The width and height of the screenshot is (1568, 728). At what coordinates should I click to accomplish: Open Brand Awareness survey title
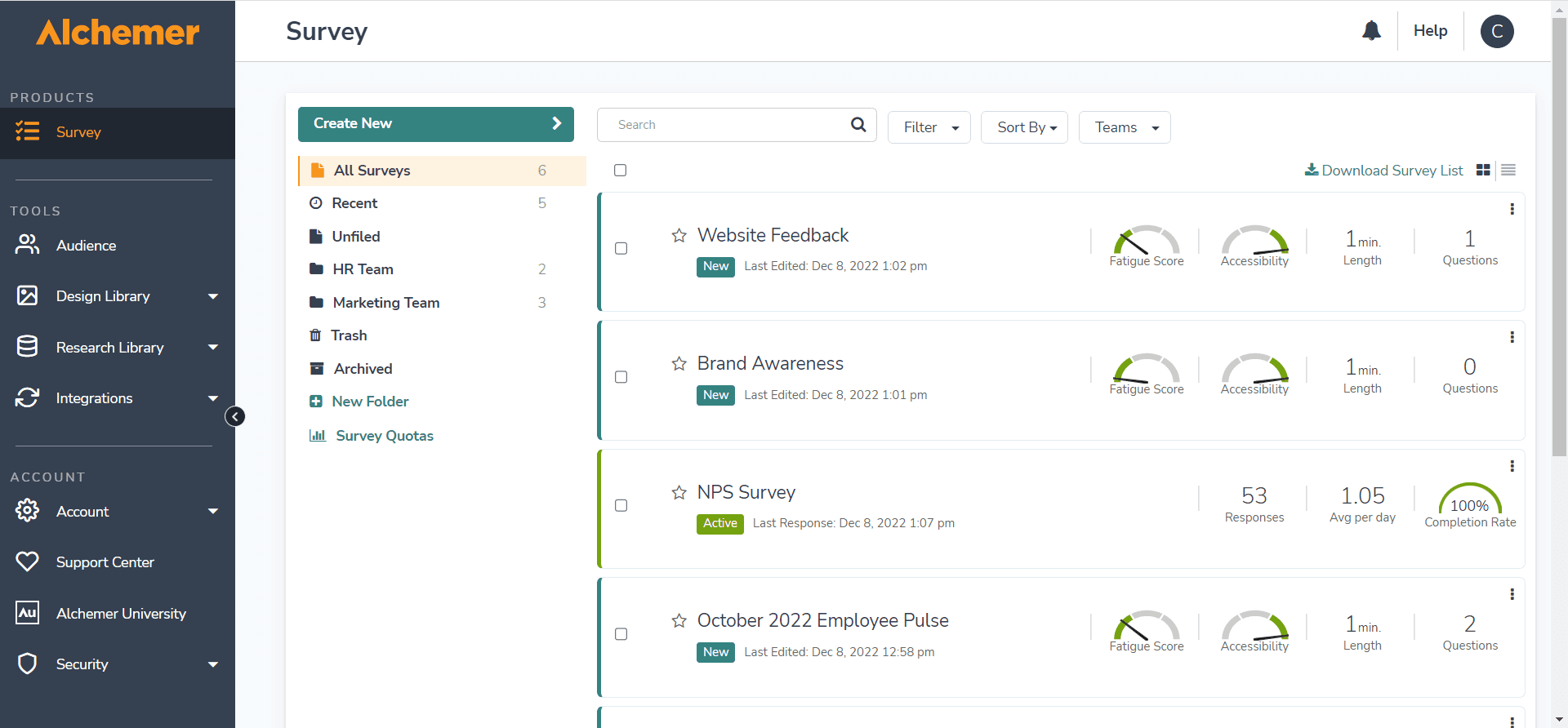tap(770, 363)
